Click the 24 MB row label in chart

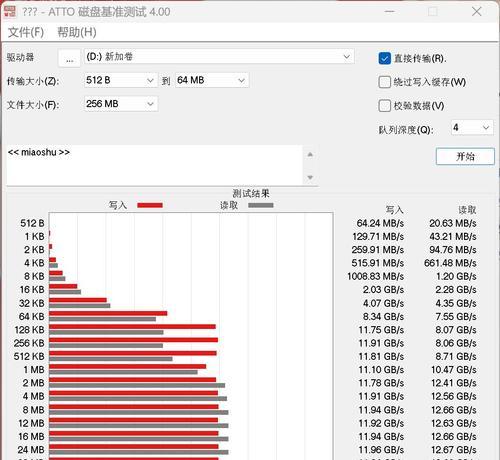coord(31,450)
